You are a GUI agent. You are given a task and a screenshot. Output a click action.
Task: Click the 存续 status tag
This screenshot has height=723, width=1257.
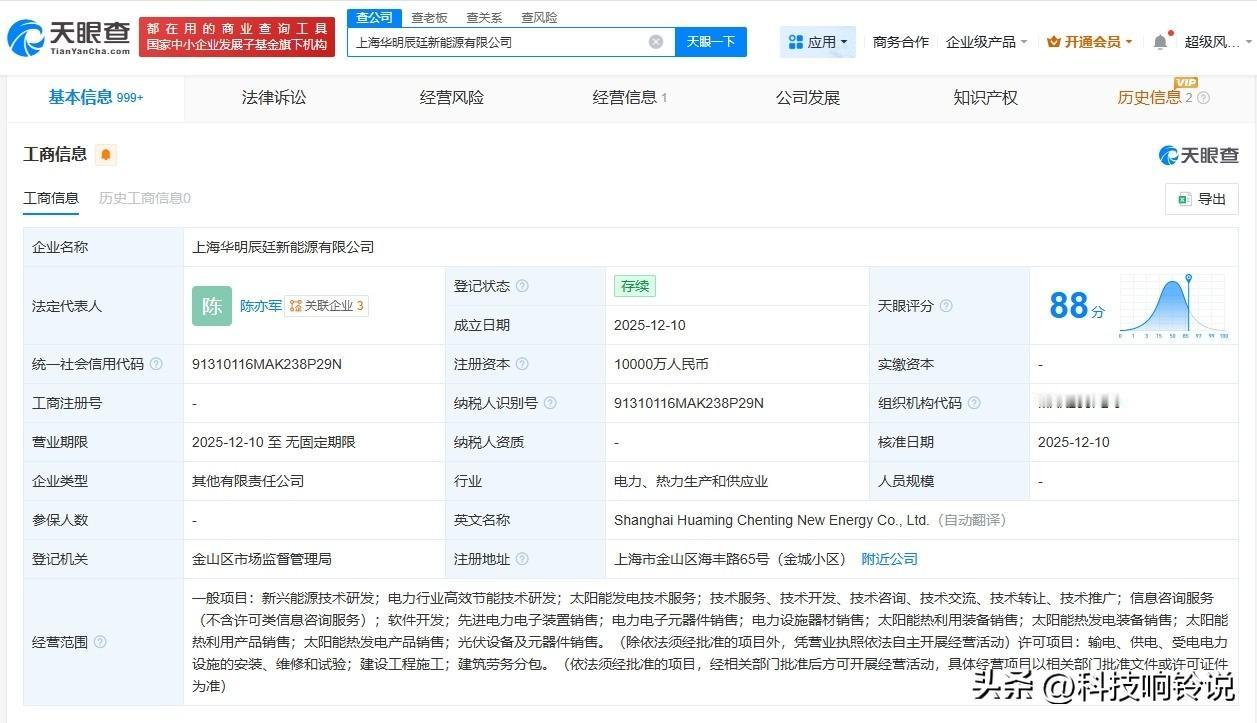click(635, 286)
